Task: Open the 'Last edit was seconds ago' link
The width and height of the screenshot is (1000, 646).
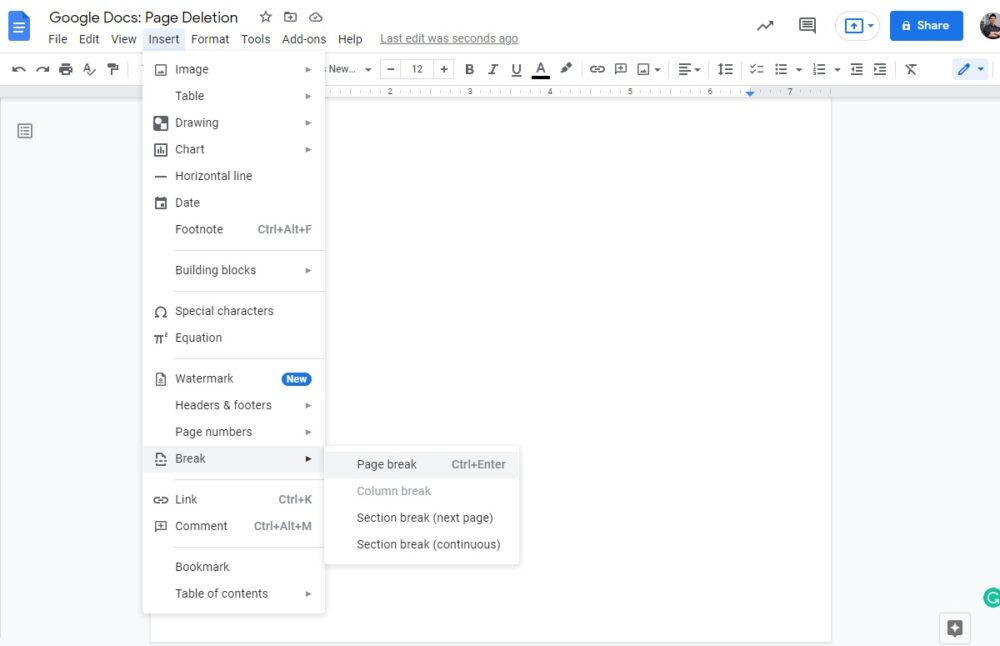Action: [x=449, y=39]
